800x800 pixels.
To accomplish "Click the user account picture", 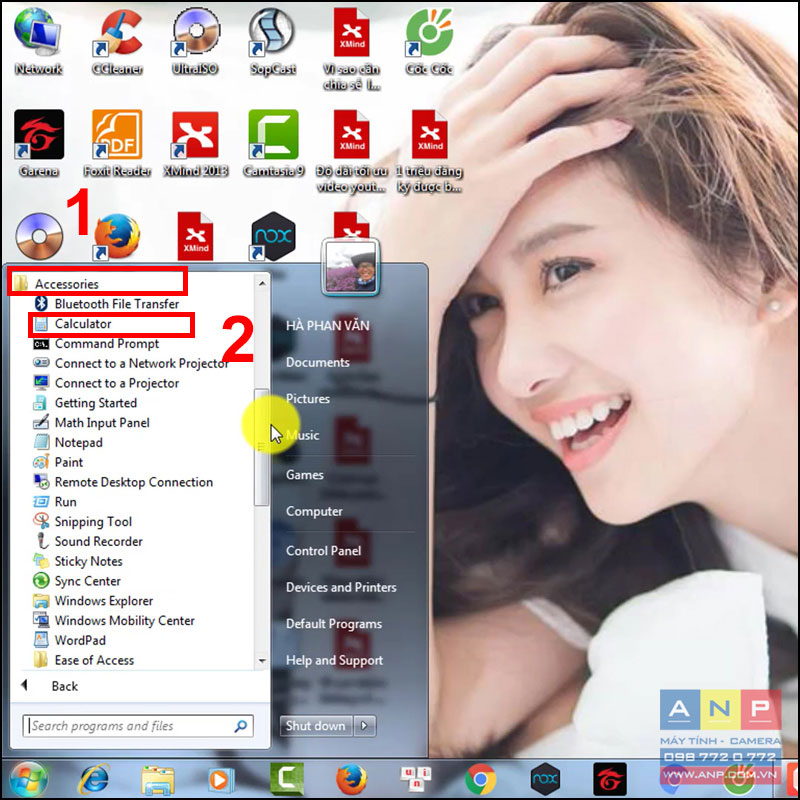I will 351,267.
